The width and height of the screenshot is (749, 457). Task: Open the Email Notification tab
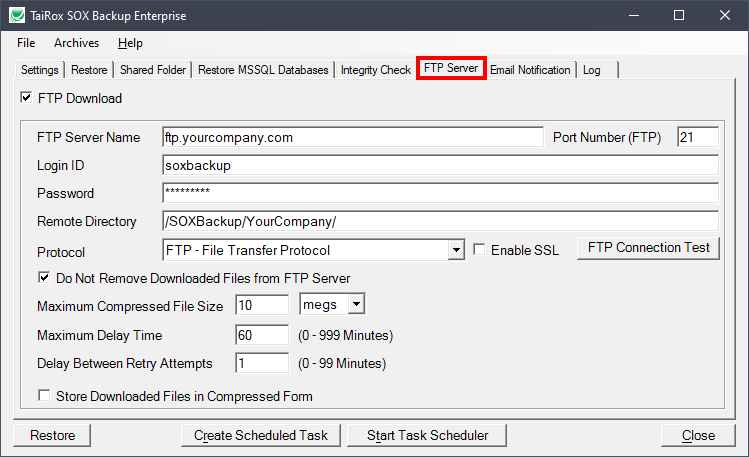pos(530,70)
